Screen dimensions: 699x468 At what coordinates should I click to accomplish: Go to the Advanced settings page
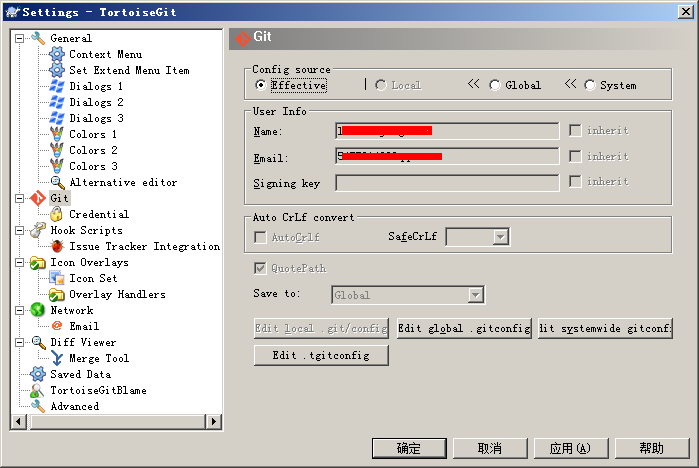tap(74, 406)
